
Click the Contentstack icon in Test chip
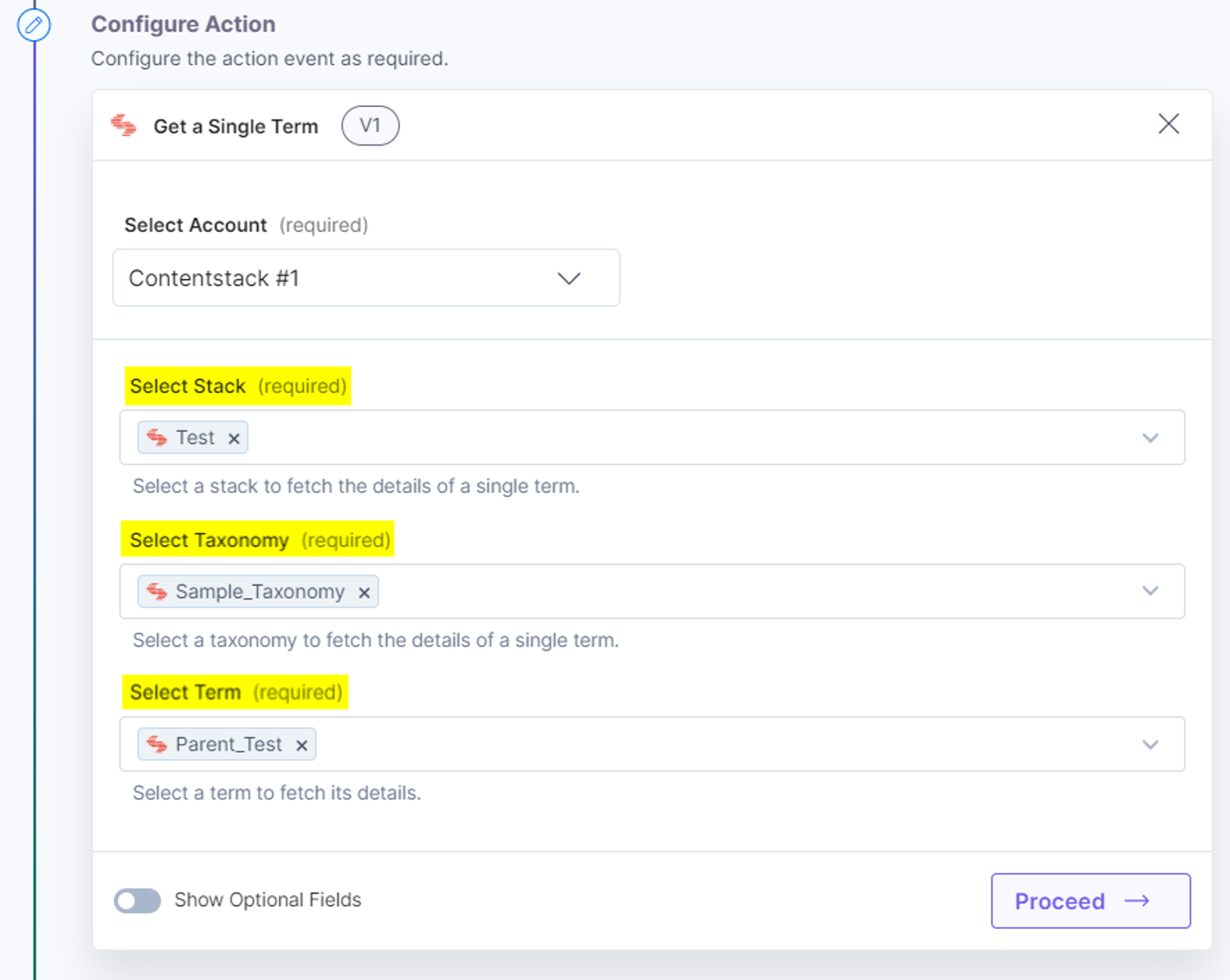click(x=157, y=438)
